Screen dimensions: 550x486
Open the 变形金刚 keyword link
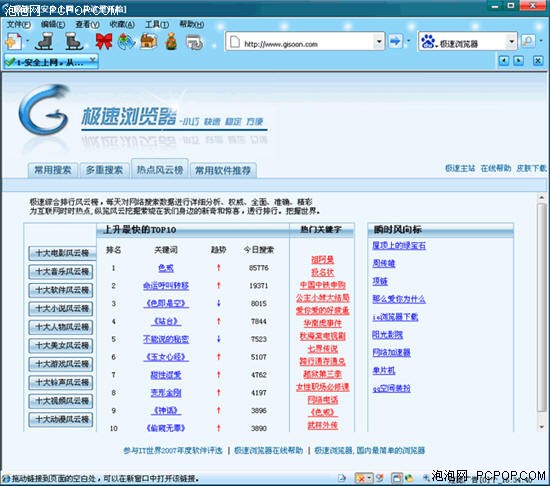tap(166, 393)
